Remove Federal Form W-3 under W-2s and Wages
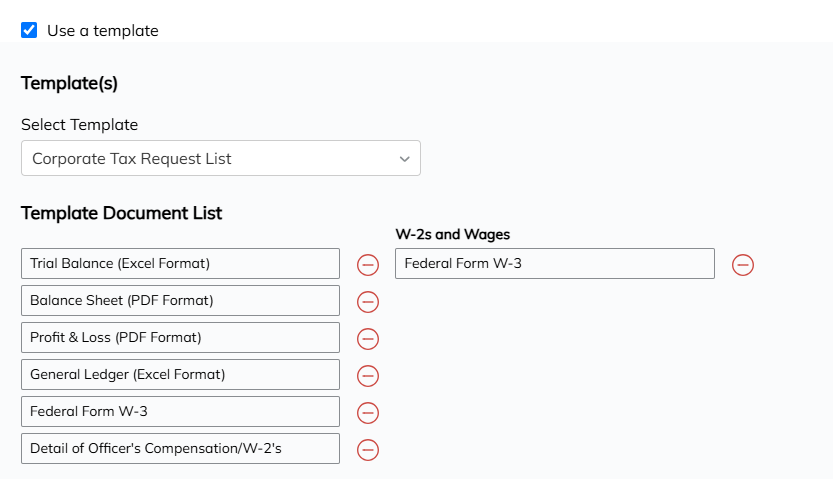This screenshot has height=479, width=833. (743, 264)
